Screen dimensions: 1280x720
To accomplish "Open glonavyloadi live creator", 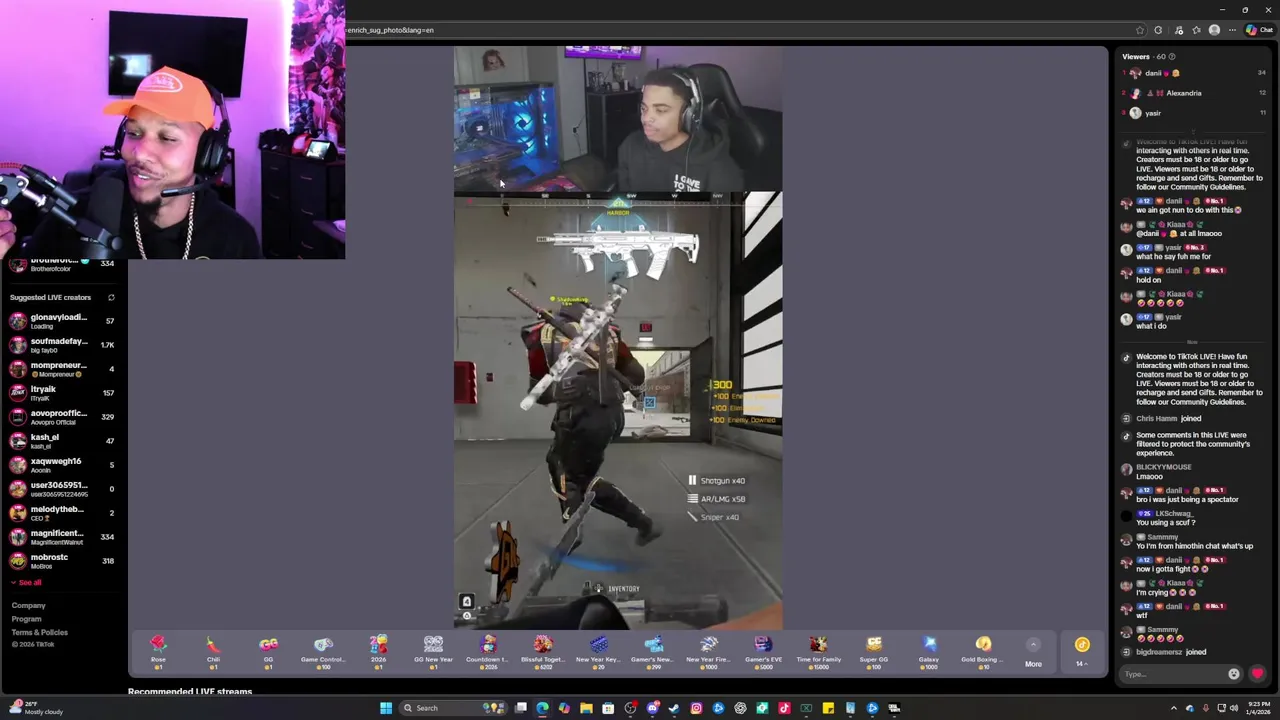I will click(x=62, y=321).
